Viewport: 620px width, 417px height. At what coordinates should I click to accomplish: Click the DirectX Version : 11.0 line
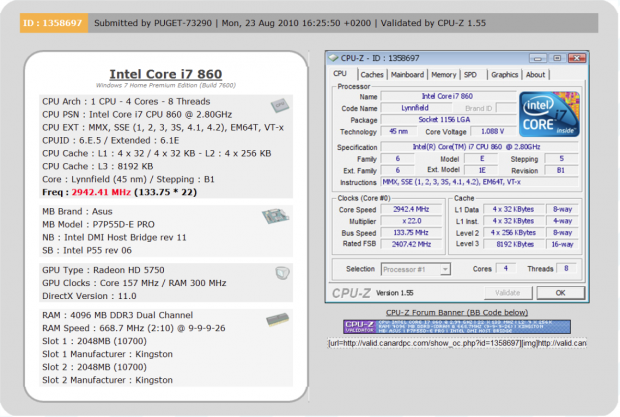(89, 296)
